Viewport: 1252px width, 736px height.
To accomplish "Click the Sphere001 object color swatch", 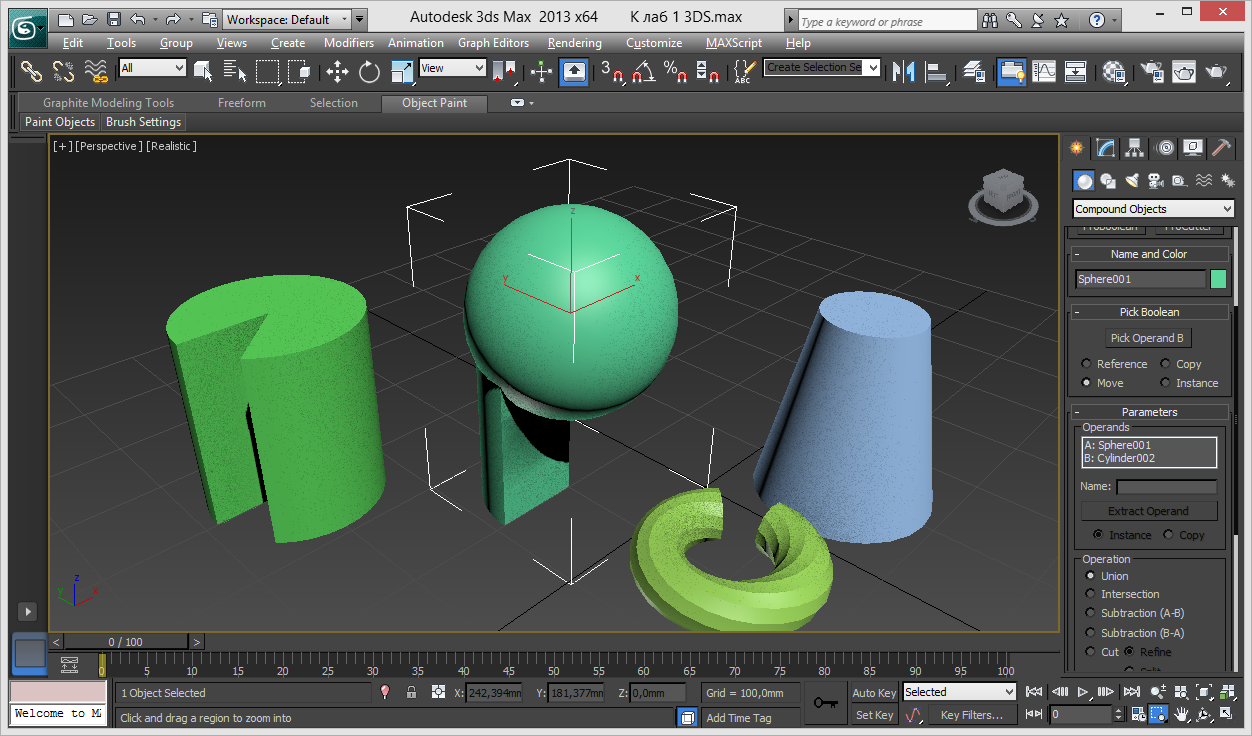I will tap(1219, 279).
